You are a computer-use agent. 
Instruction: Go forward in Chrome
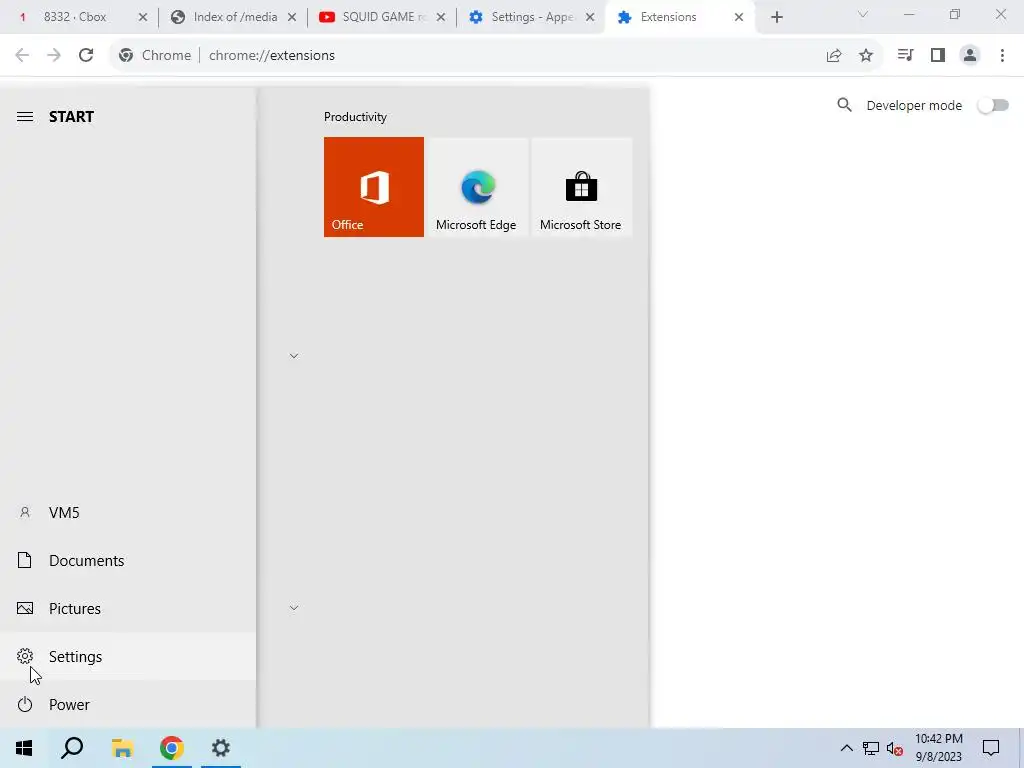point(54,56)
